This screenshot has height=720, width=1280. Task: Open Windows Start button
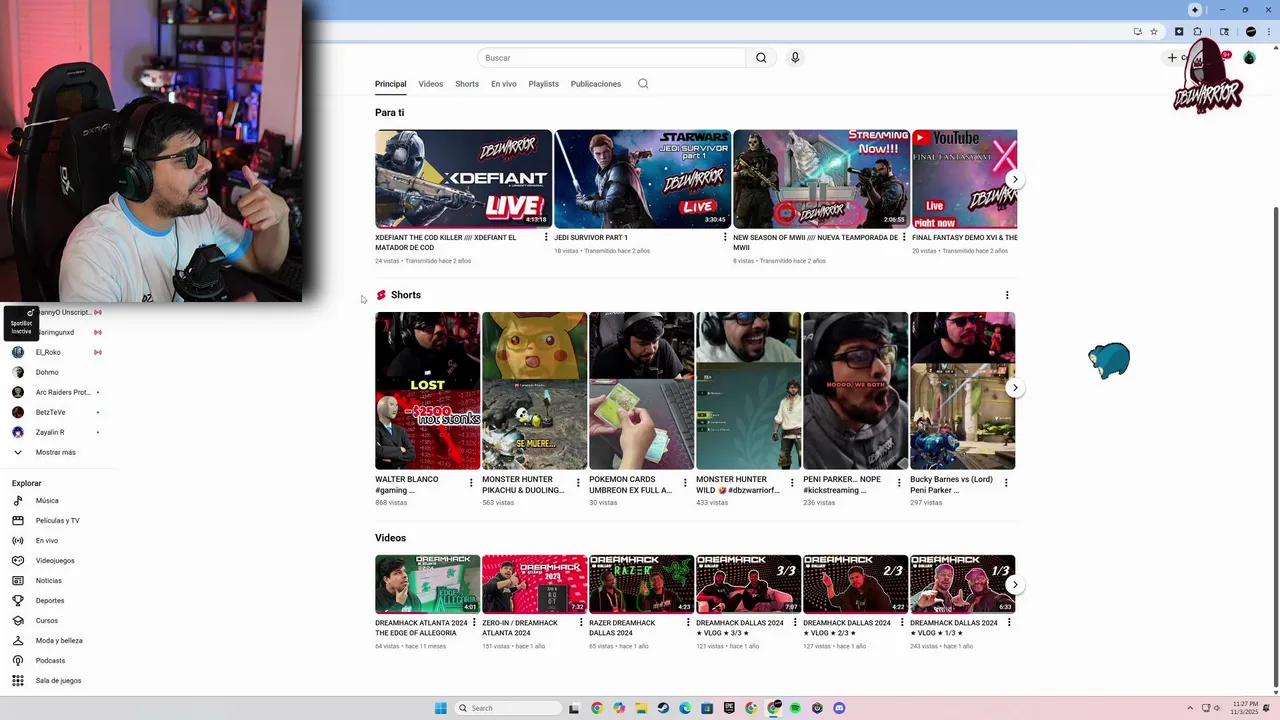click(x=440, y=708)
